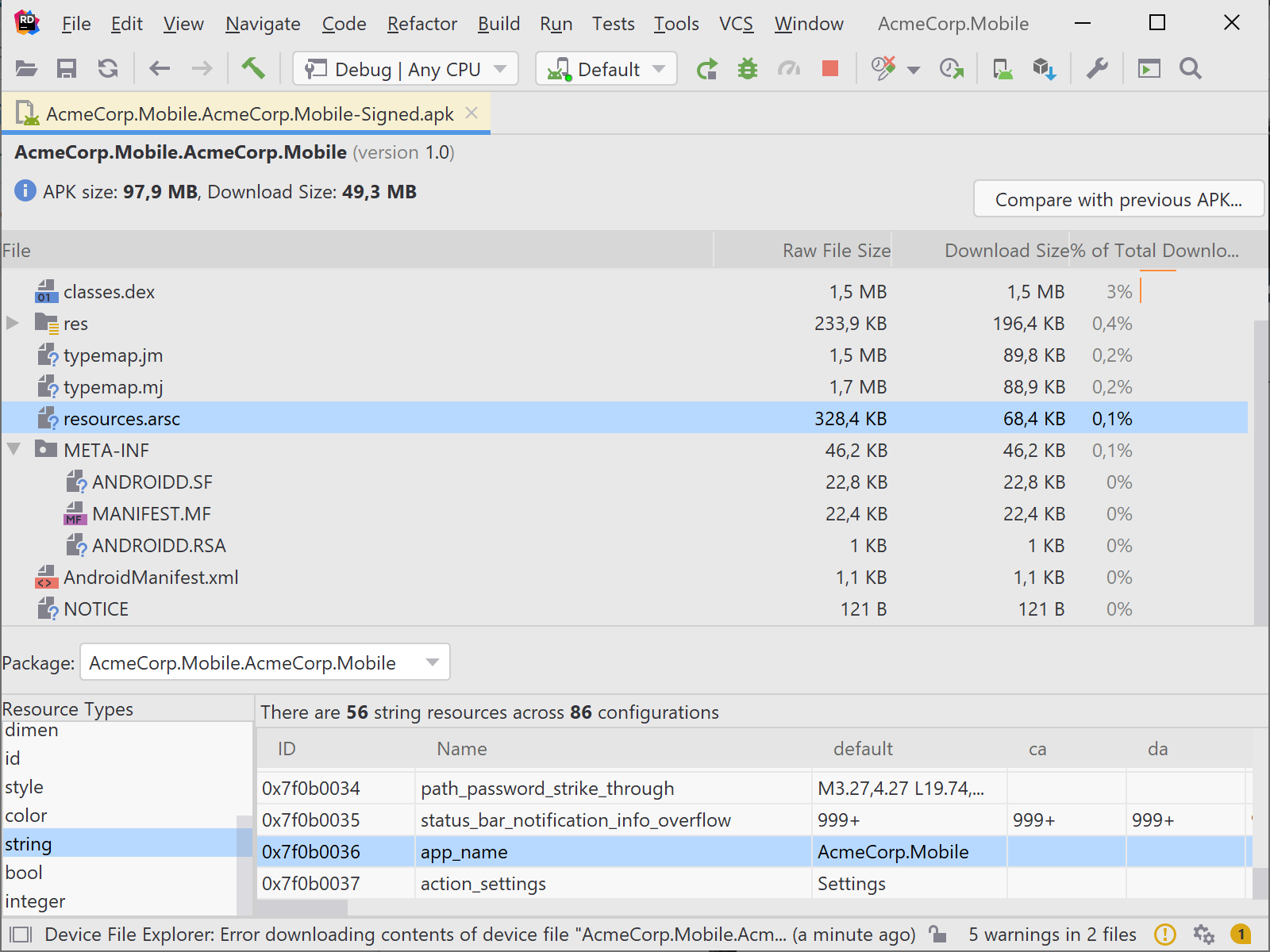Open the notification badge showing 1

1241,935
